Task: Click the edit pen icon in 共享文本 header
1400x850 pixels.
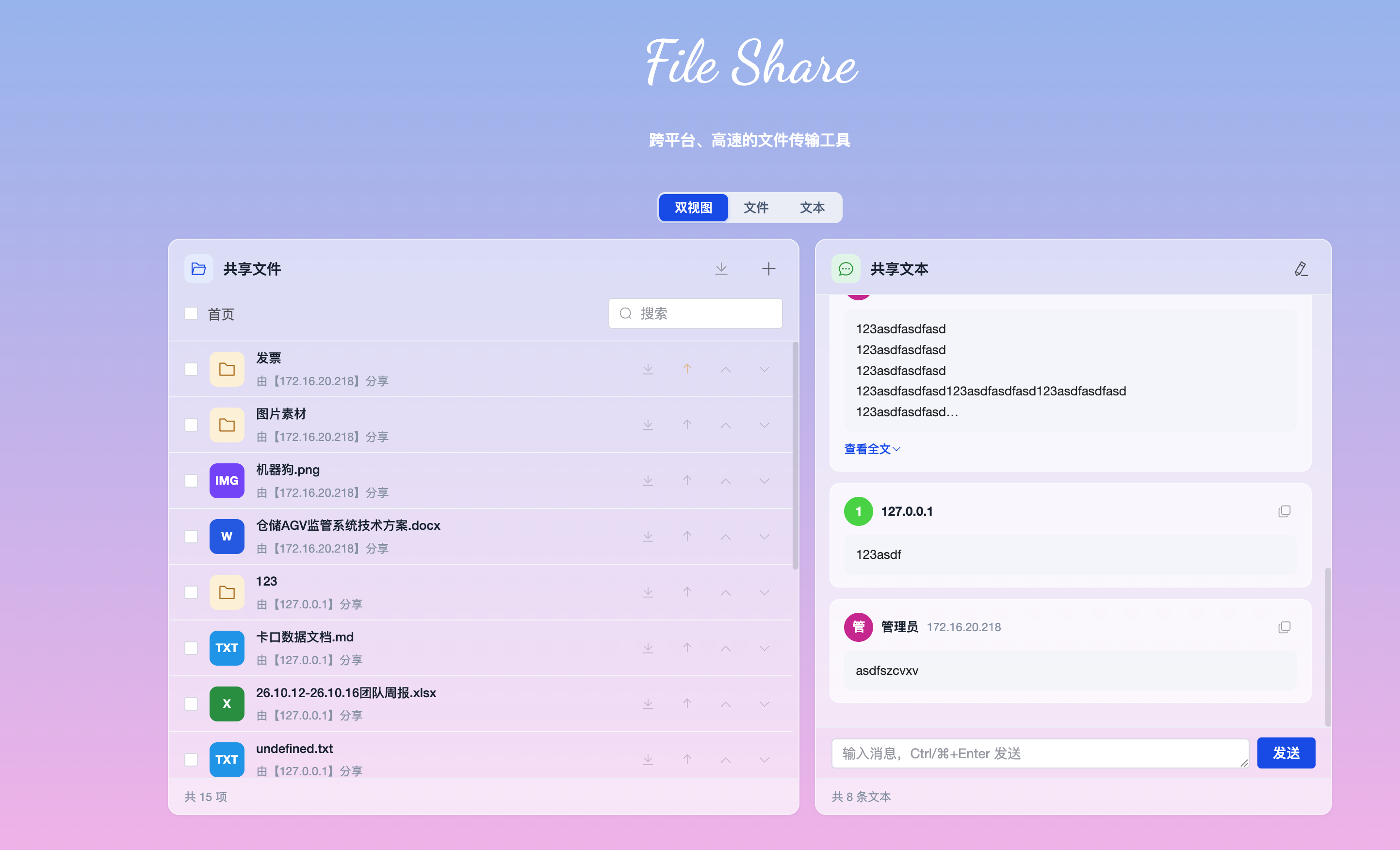Action: [1301, 269]
